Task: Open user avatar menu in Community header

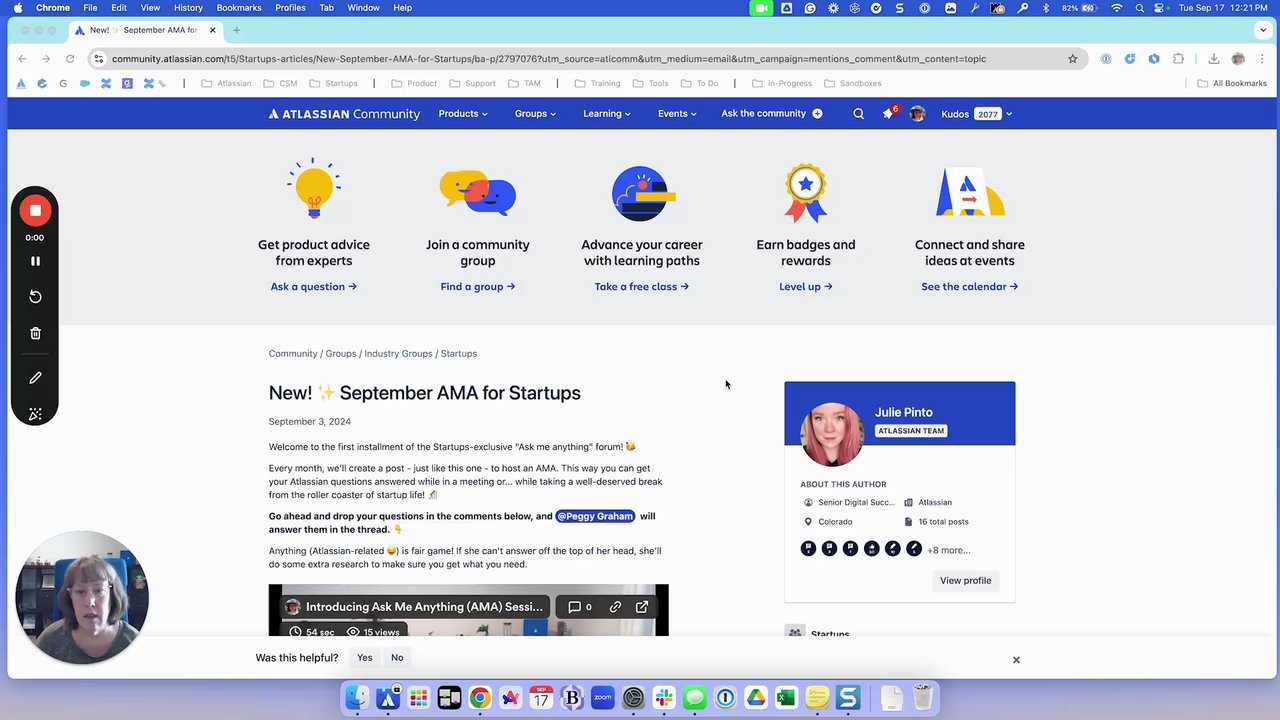Action: click(917, 114)
